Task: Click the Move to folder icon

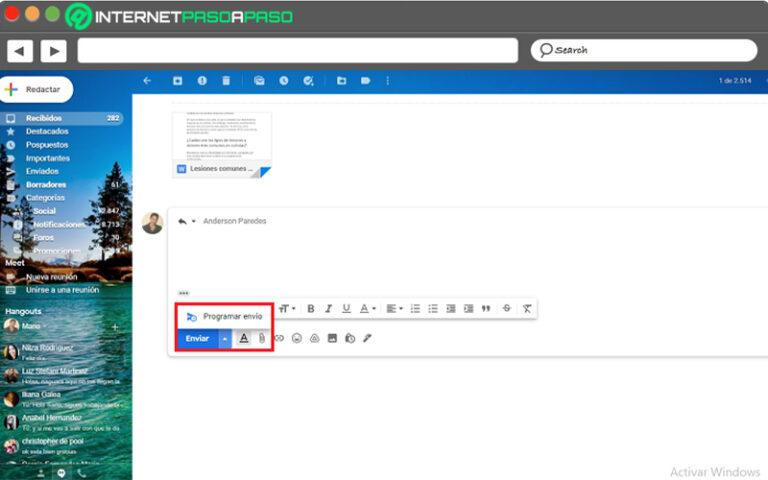Action: coord(341,81)
